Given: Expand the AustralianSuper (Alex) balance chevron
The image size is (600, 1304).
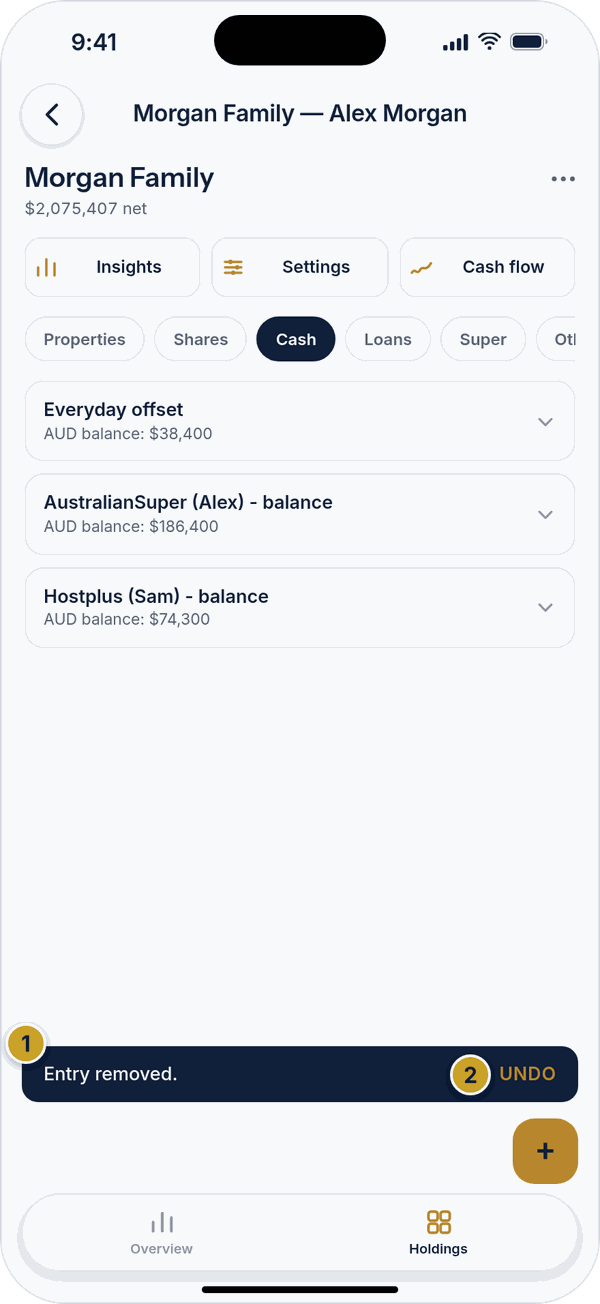Looking at the screenshot, I should coord(545,514).
